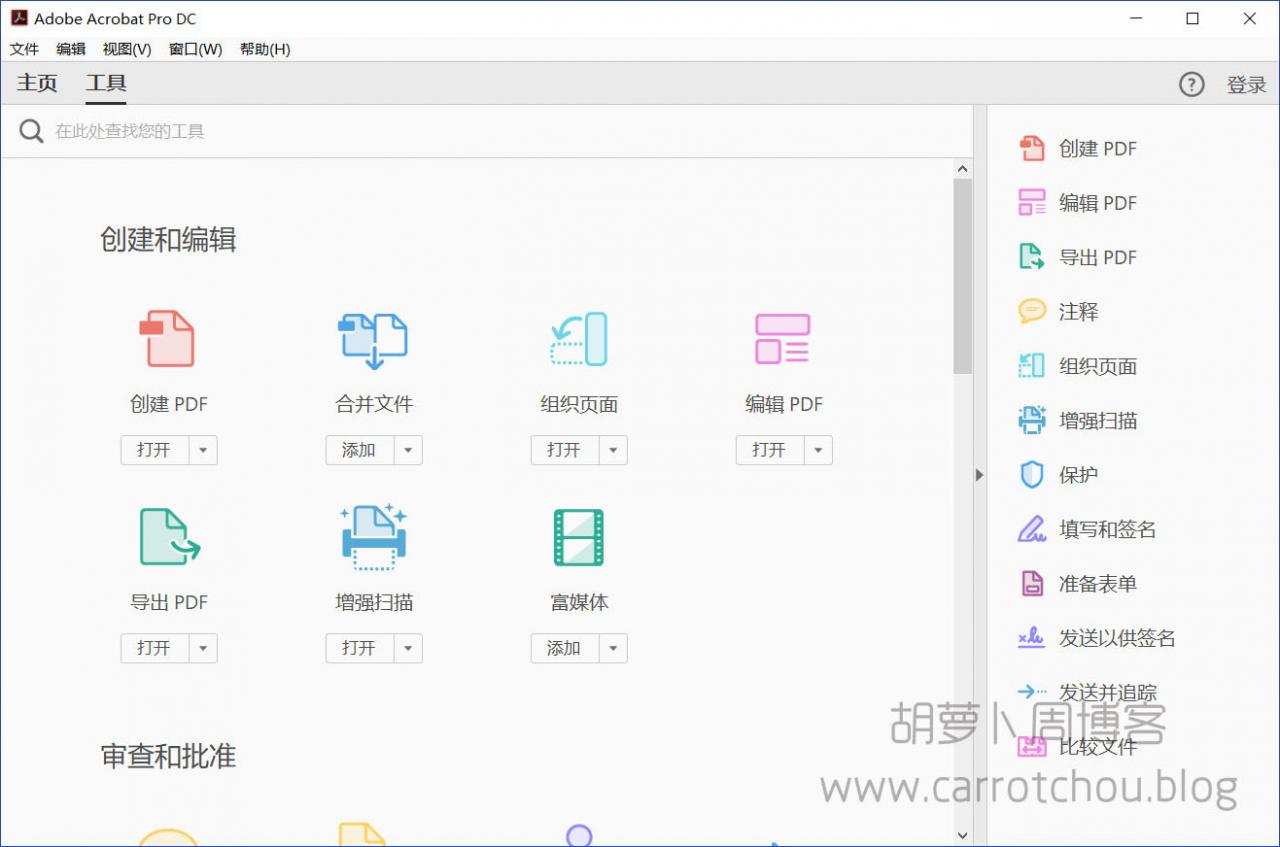Viewport: 1280px width, 847px height.
Task: Select the 合并文件 tool icon
Action: click(x=373, y=339)
